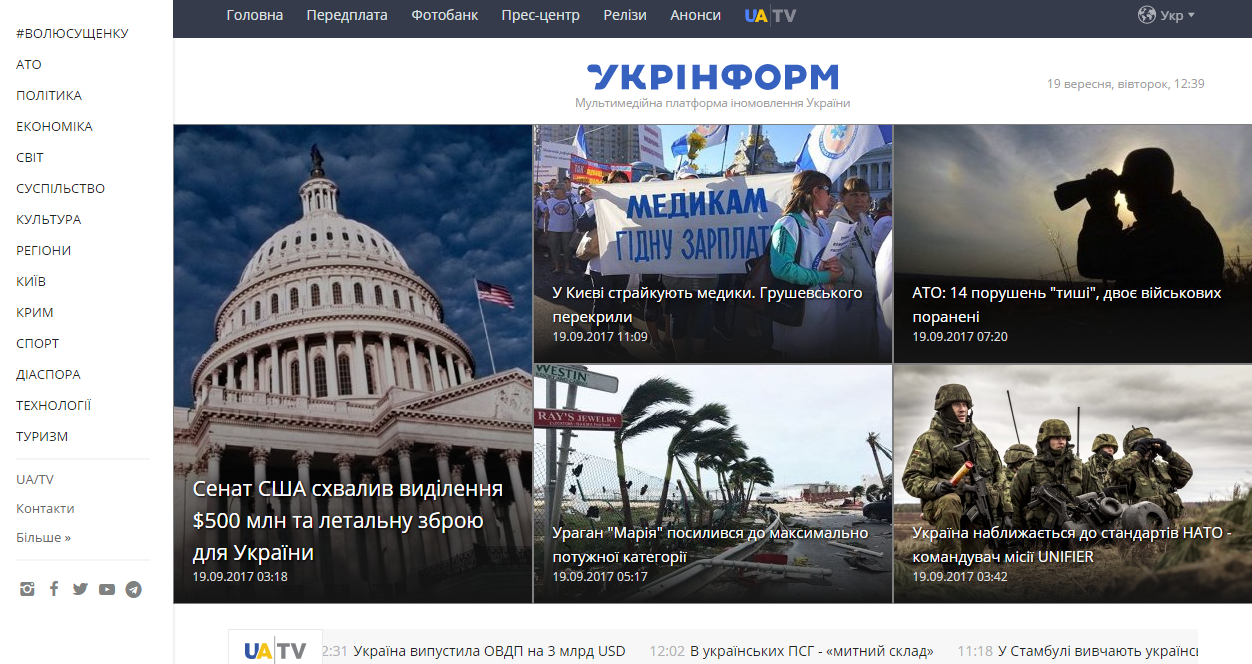Viewport: 1252px width, 664px height.
Task: Open the КИЇВ sidebar section
Action: tap(31, 281)
